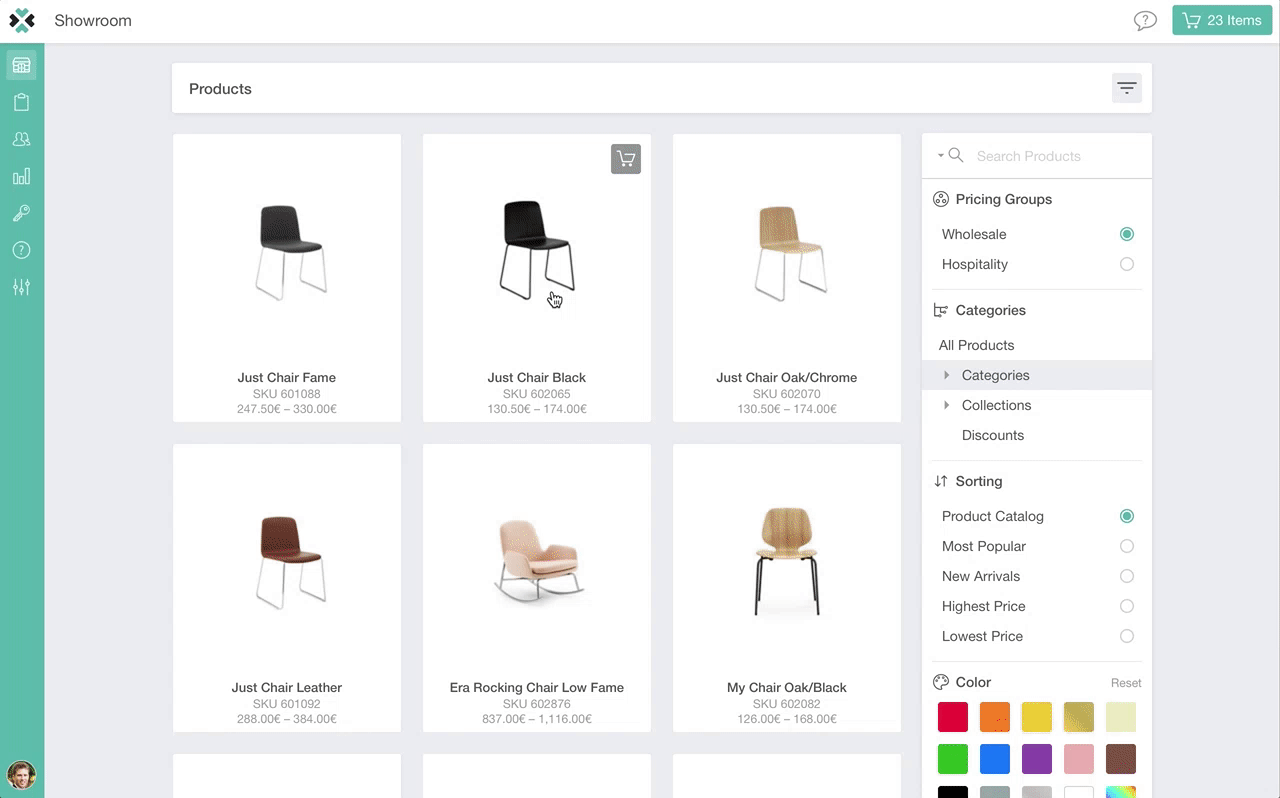The image size is (1280, 798).
Task: Expand the Categories tree arrow
Action: 946,375
